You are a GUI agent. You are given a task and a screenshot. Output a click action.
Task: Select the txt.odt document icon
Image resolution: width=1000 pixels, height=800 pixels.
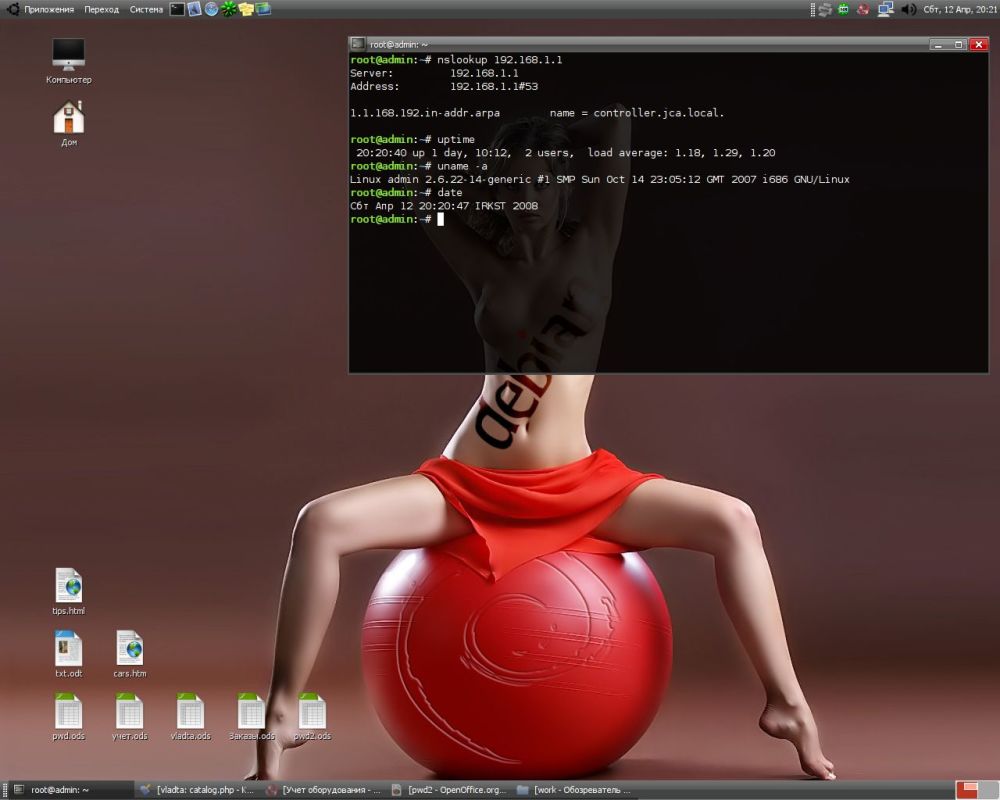click(68, 654)
